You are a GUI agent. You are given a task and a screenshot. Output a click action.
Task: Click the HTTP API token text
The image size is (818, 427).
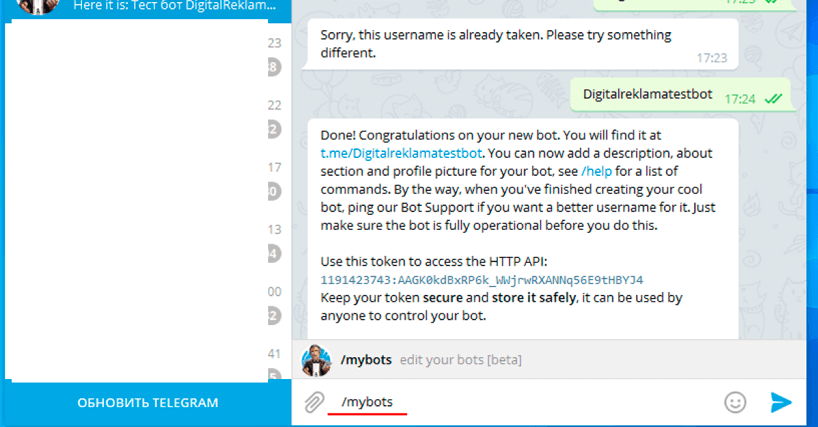coord(482,280)
